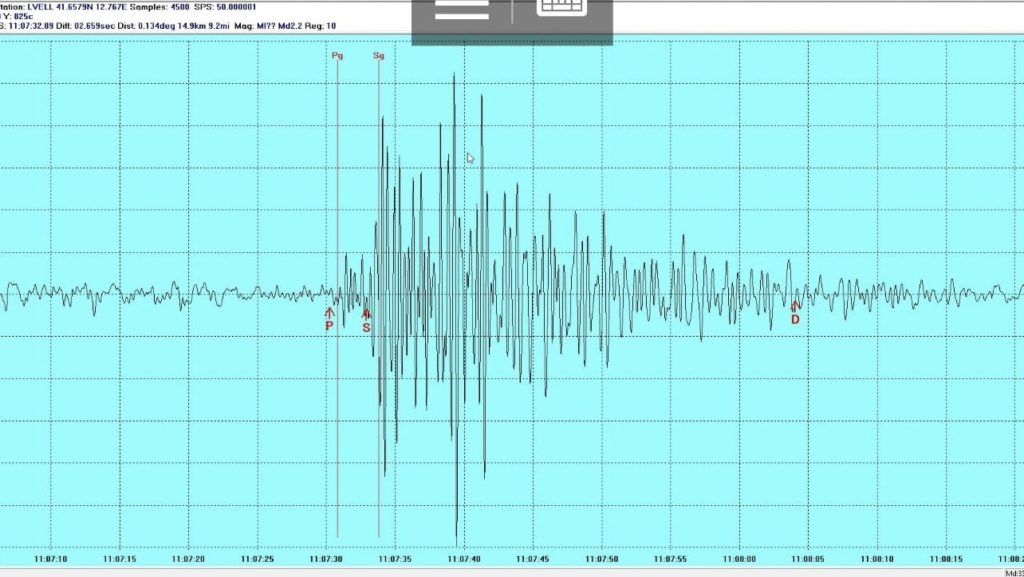Click the 11:07:10 time axis label
Screen dimensions: 1024x577
pyautogui.click(x=50, y=559)
